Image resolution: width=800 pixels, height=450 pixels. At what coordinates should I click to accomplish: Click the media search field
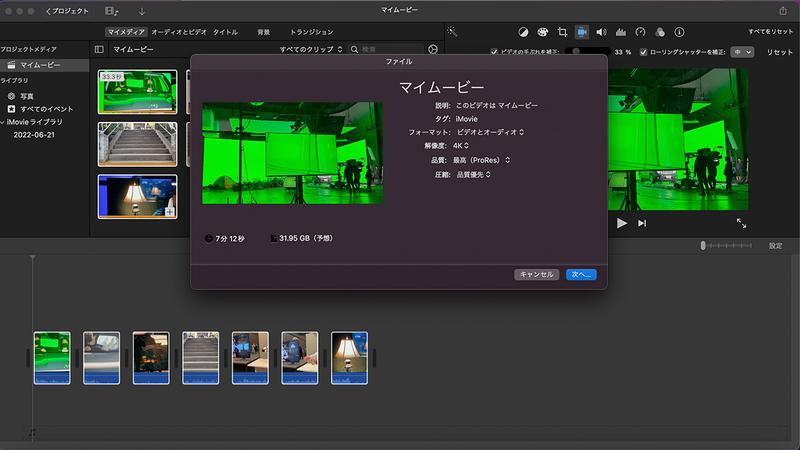(x=387, y=49)
